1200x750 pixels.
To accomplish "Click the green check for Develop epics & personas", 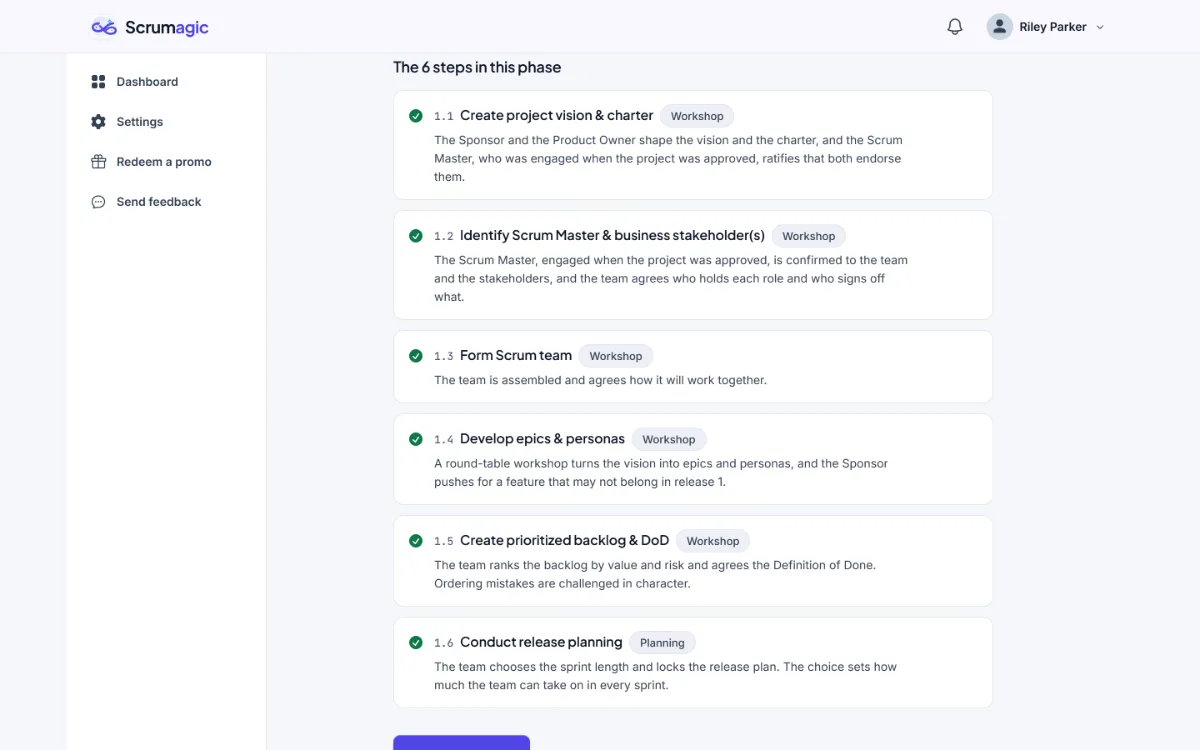I will point(416,439).
